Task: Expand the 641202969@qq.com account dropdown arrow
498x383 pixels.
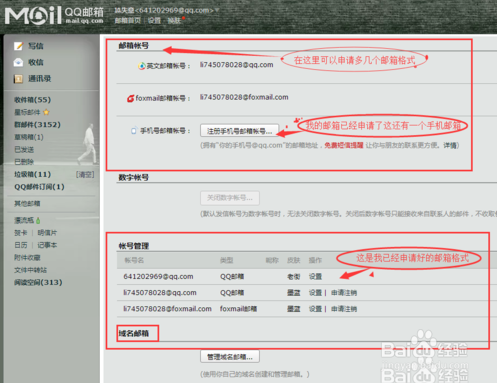Action: click(x=217, y=10)
